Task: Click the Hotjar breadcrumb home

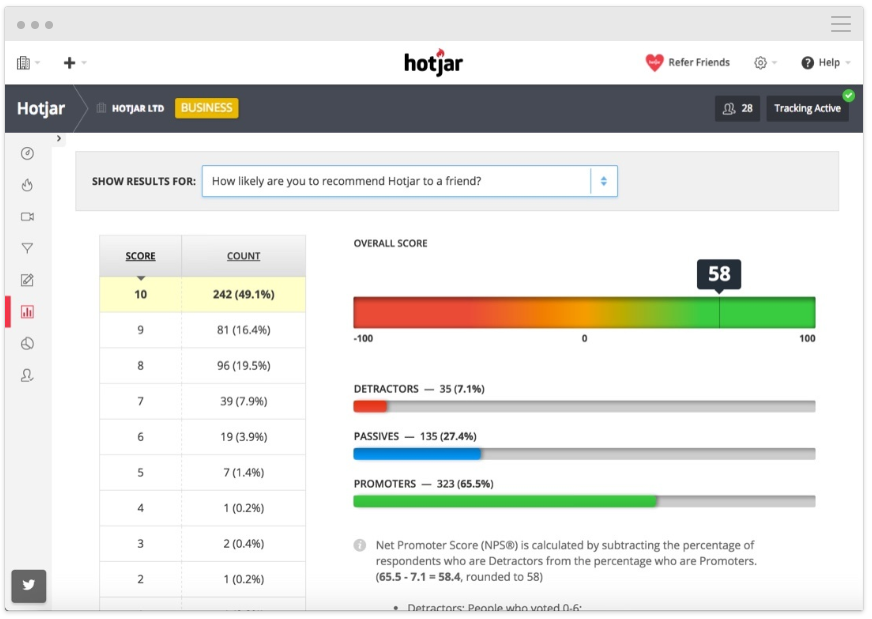Action: [41, 108]
